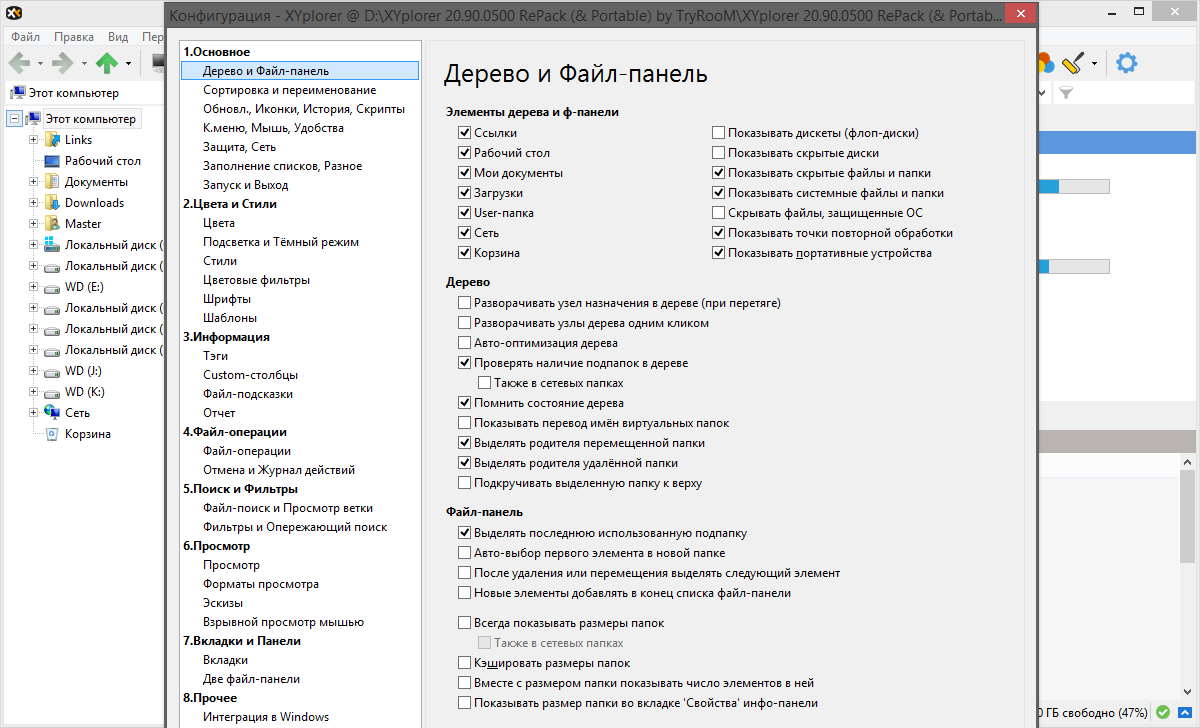The height and width of the screenshot is (728, 1200).
Task: Click the yellow paint roller icon
Action: coord(1073,64)
